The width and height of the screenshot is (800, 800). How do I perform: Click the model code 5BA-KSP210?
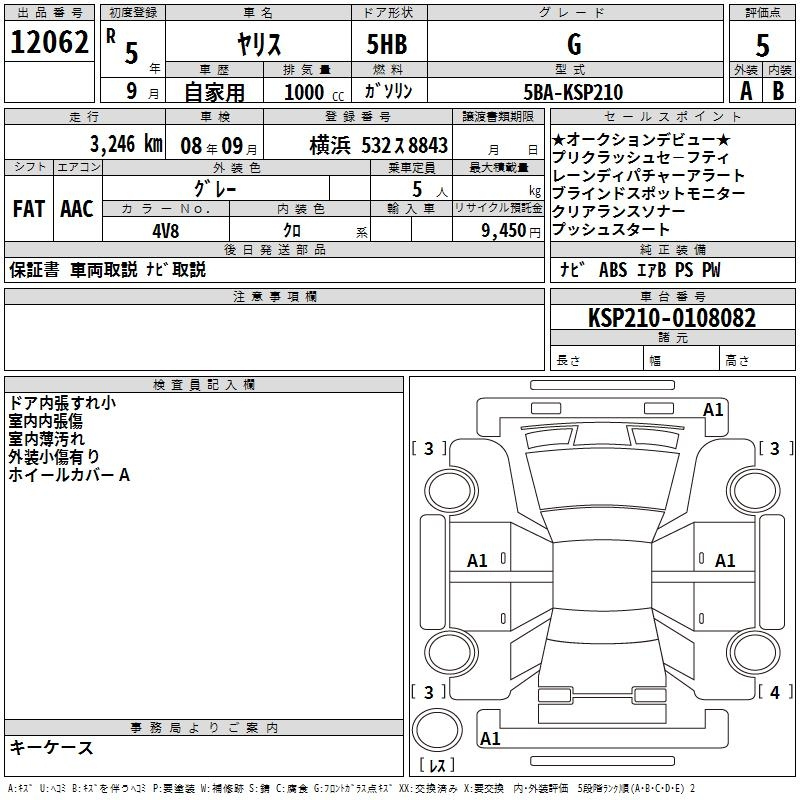(x=574, y=92)
